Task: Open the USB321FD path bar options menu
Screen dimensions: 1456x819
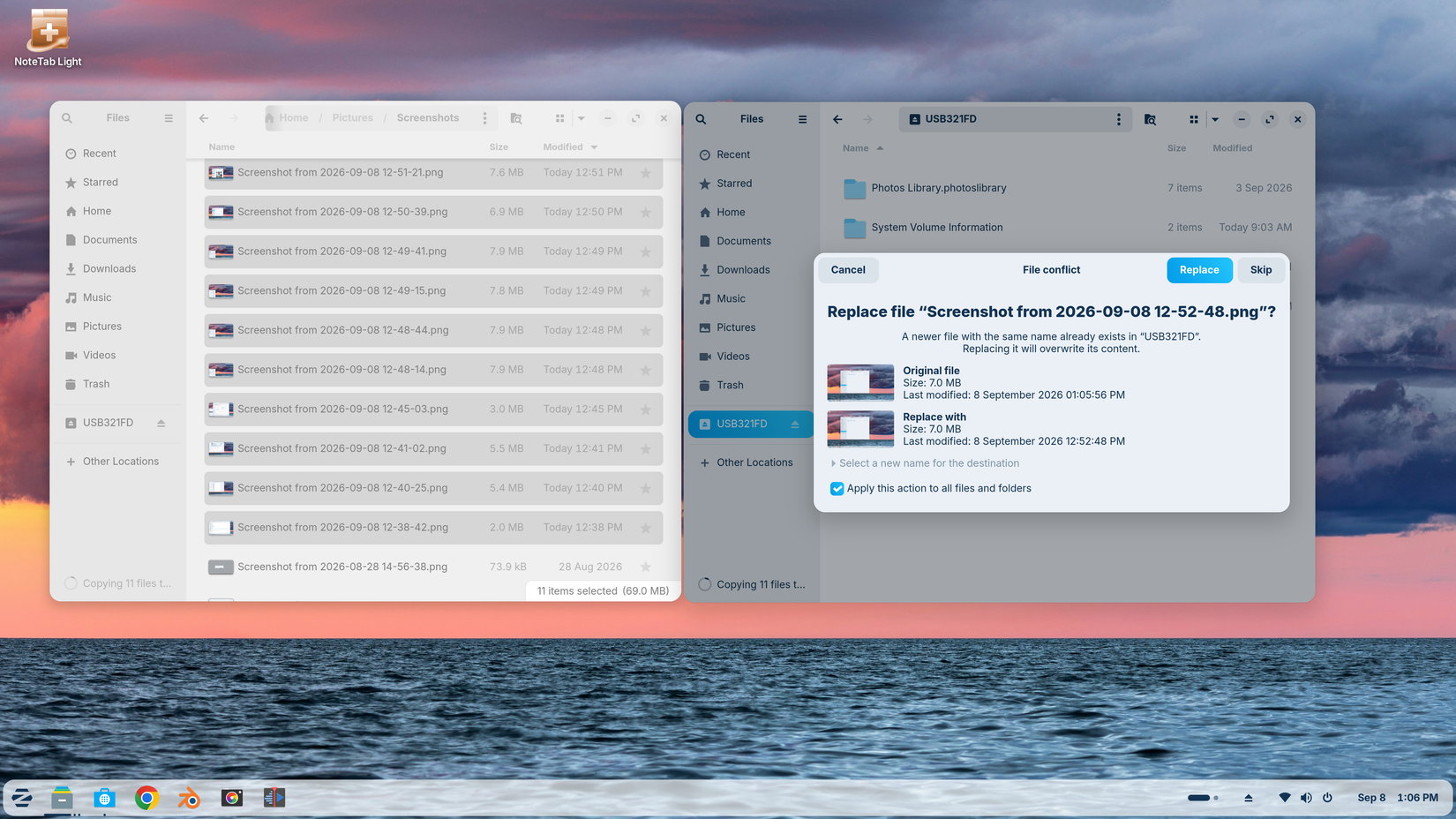Action: [1119, 119]
